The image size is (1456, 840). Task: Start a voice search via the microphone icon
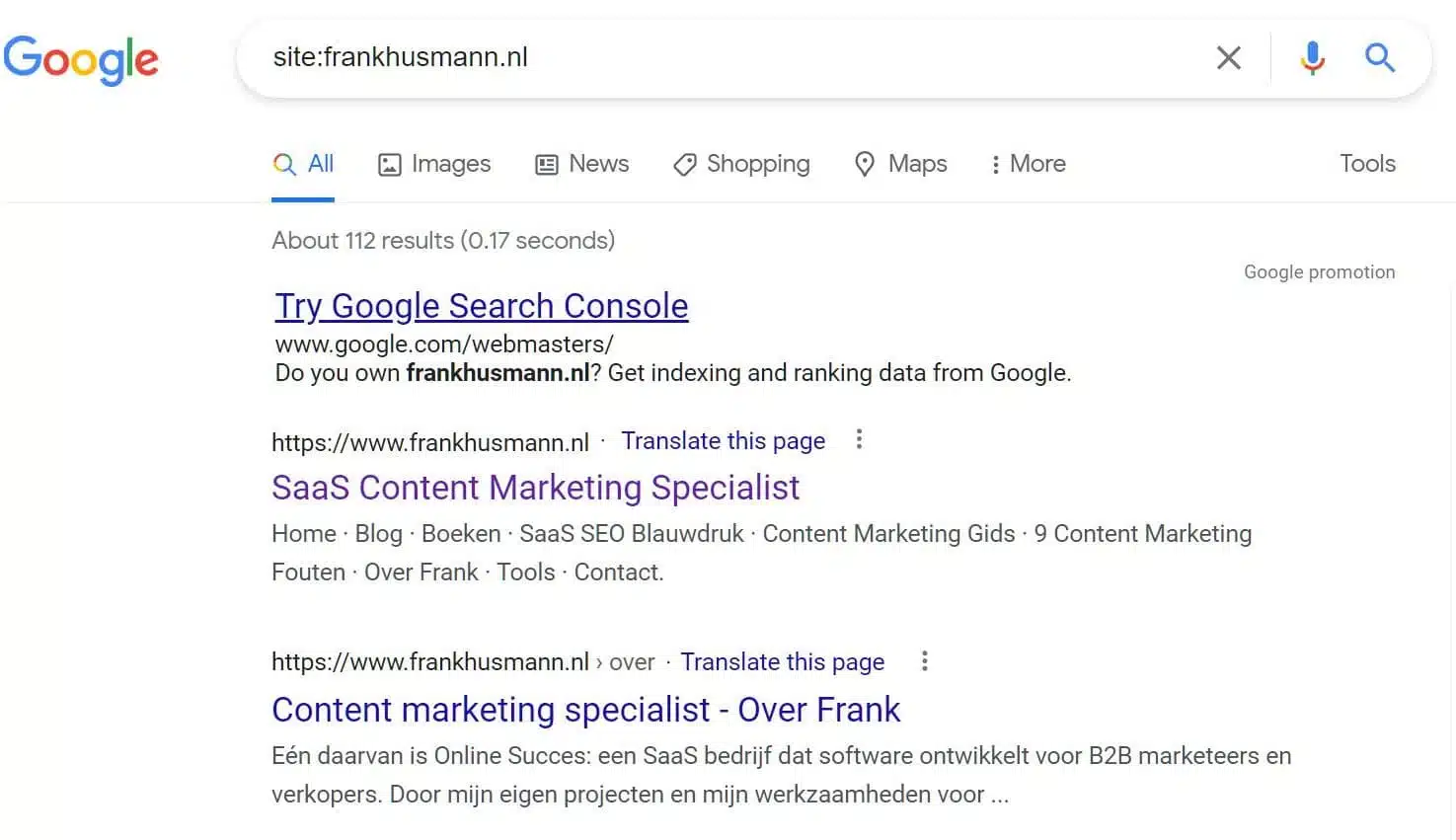[x=1312, y=57]
